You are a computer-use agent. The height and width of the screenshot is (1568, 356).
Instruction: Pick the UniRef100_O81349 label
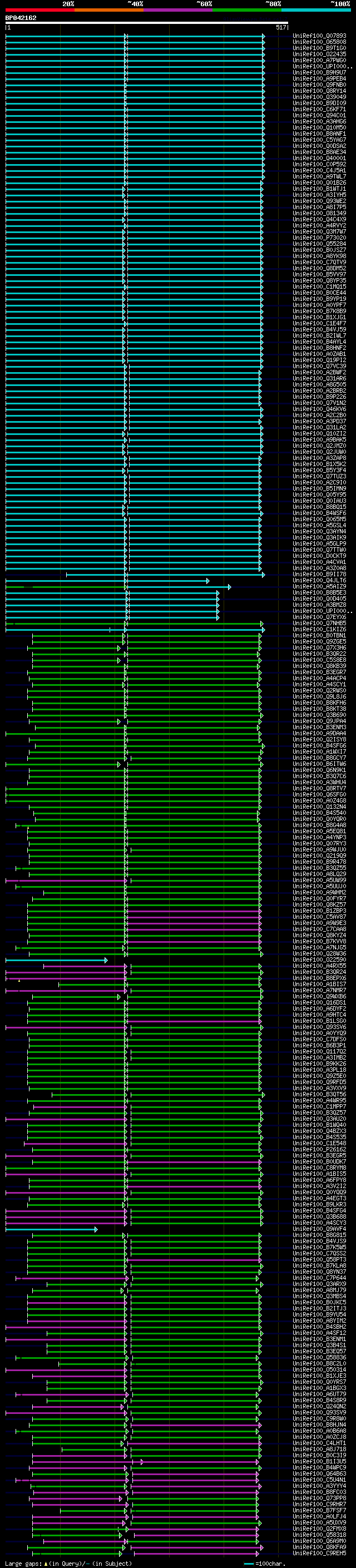[319, 213]
